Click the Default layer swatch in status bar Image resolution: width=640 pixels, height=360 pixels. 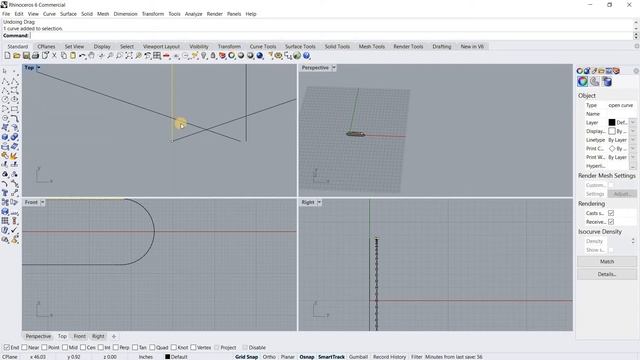167,357
